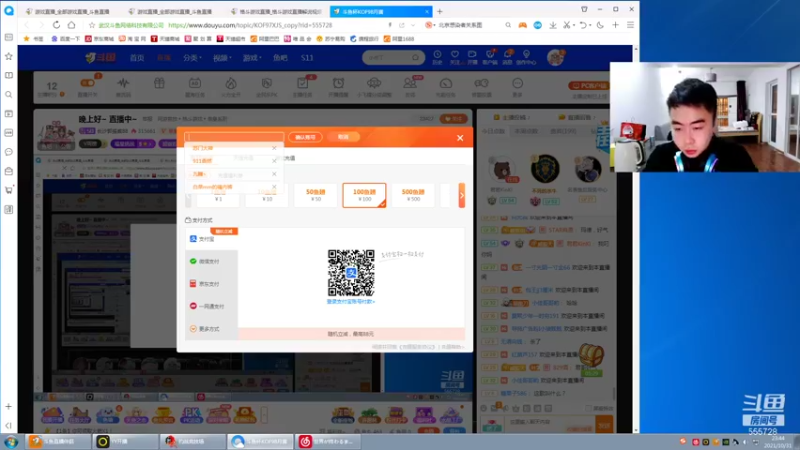Click the cancel button in orange dialog header
The image size is (800, 450).
coord(343,137)
